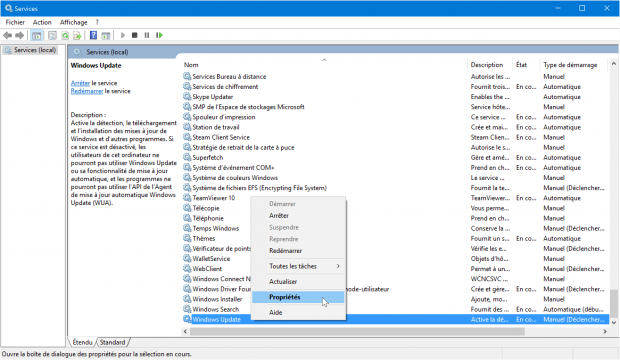Screen dimensions: 620x360
Task: Select the Windows Update service row
Action: (x=394, y=319)
